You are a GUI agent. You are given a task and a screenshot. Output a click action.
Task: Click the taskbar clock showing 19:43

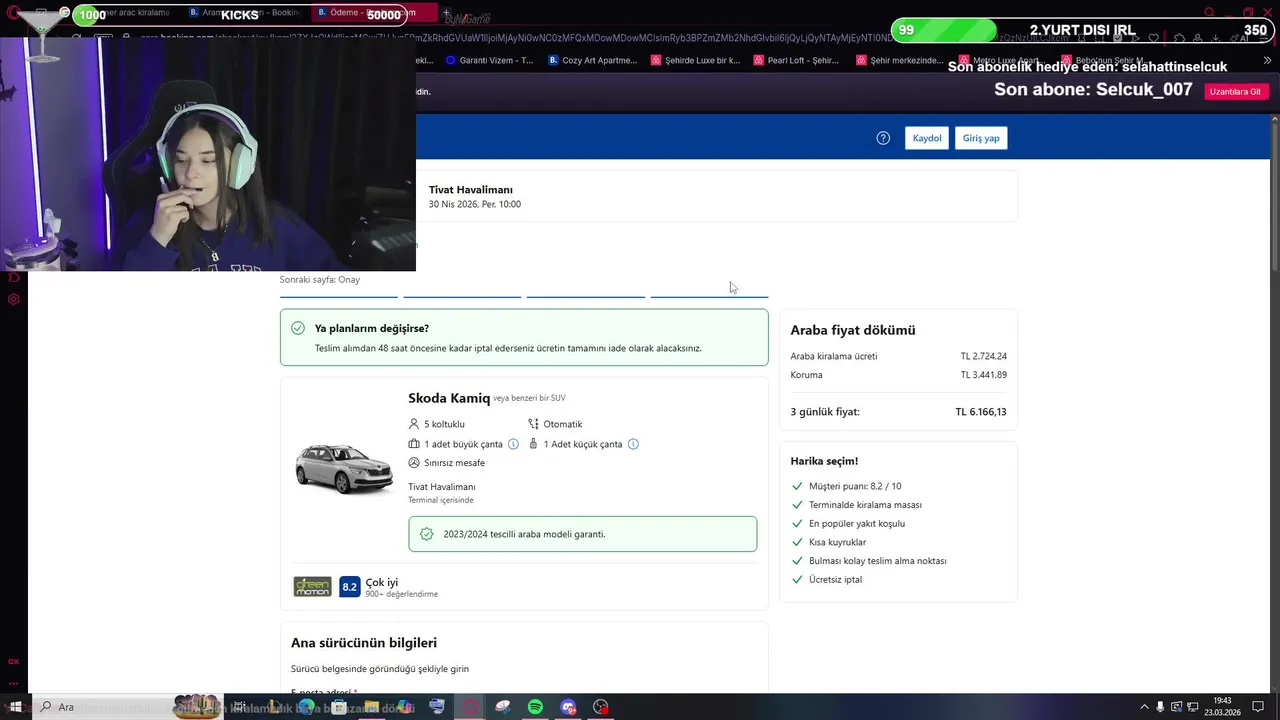pos(1222,707)
